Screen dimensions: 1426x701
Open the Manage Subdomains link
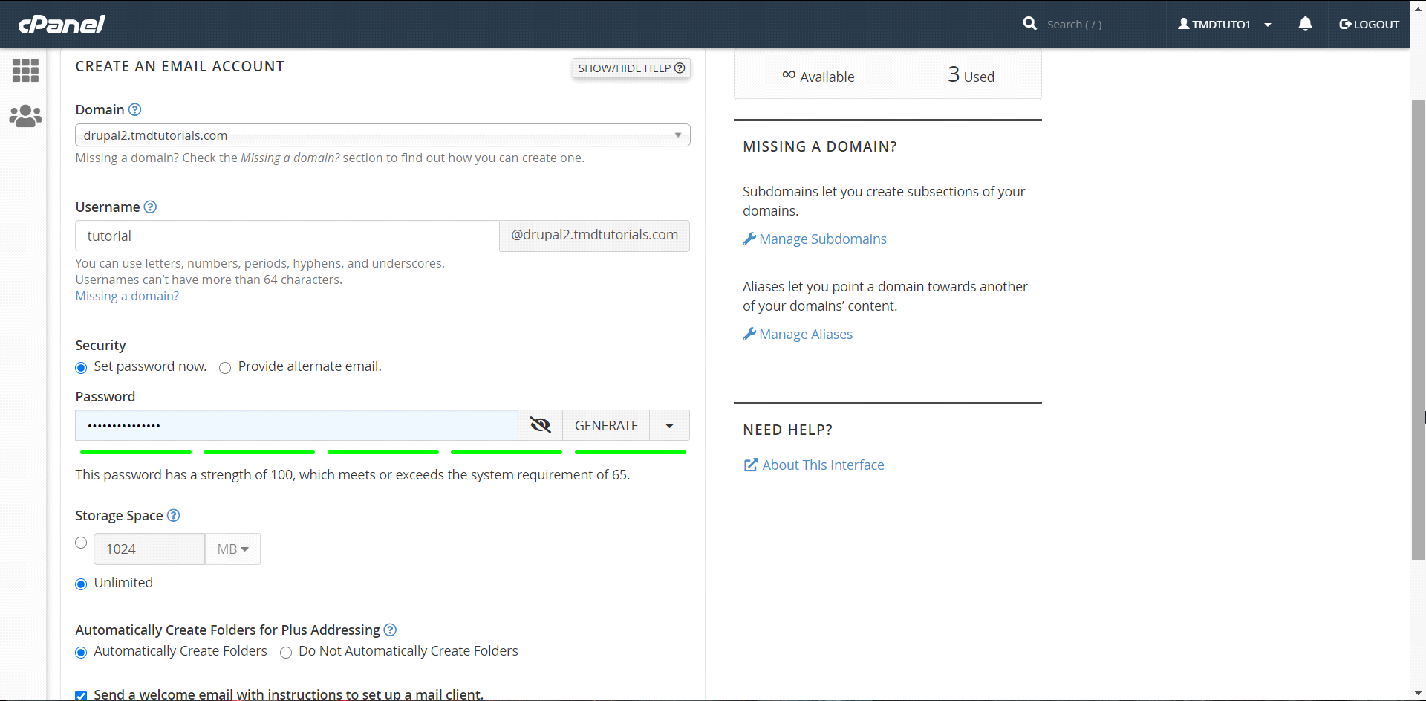tap(823, 239)
